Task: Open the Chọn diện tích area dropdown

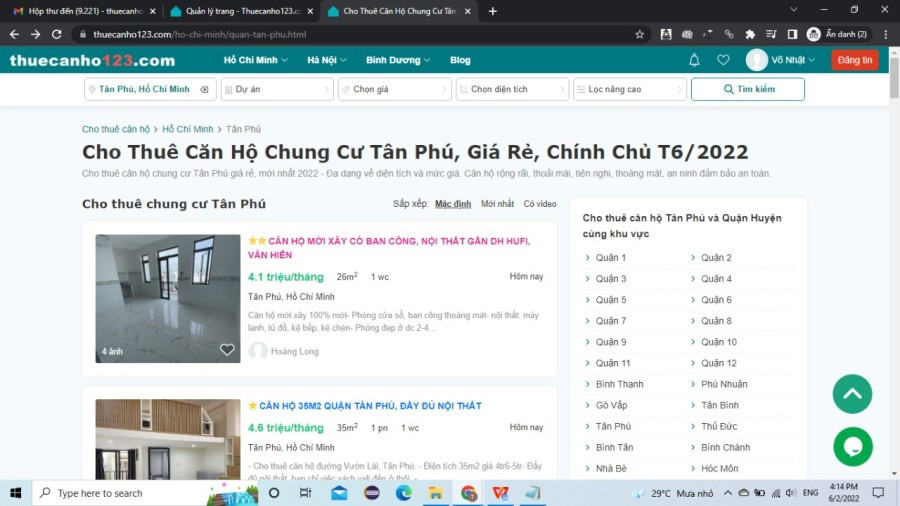Action: [x=512, y=89]
